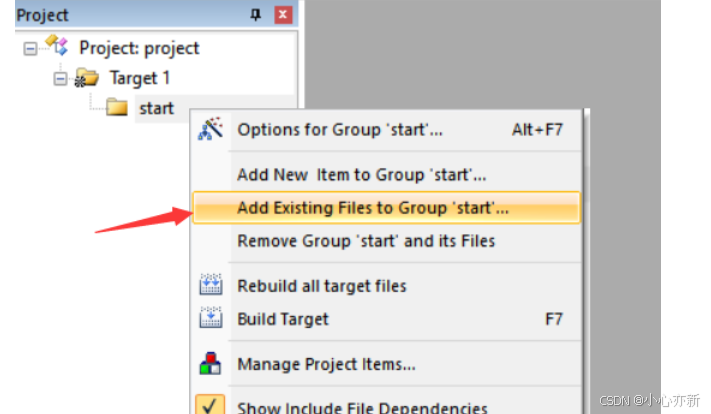Image resolution: width=711 pixels, height=414 pixels.
Task: Toggle the Show Include File Dependencies checkmark
Action: (x=210, y=404)
